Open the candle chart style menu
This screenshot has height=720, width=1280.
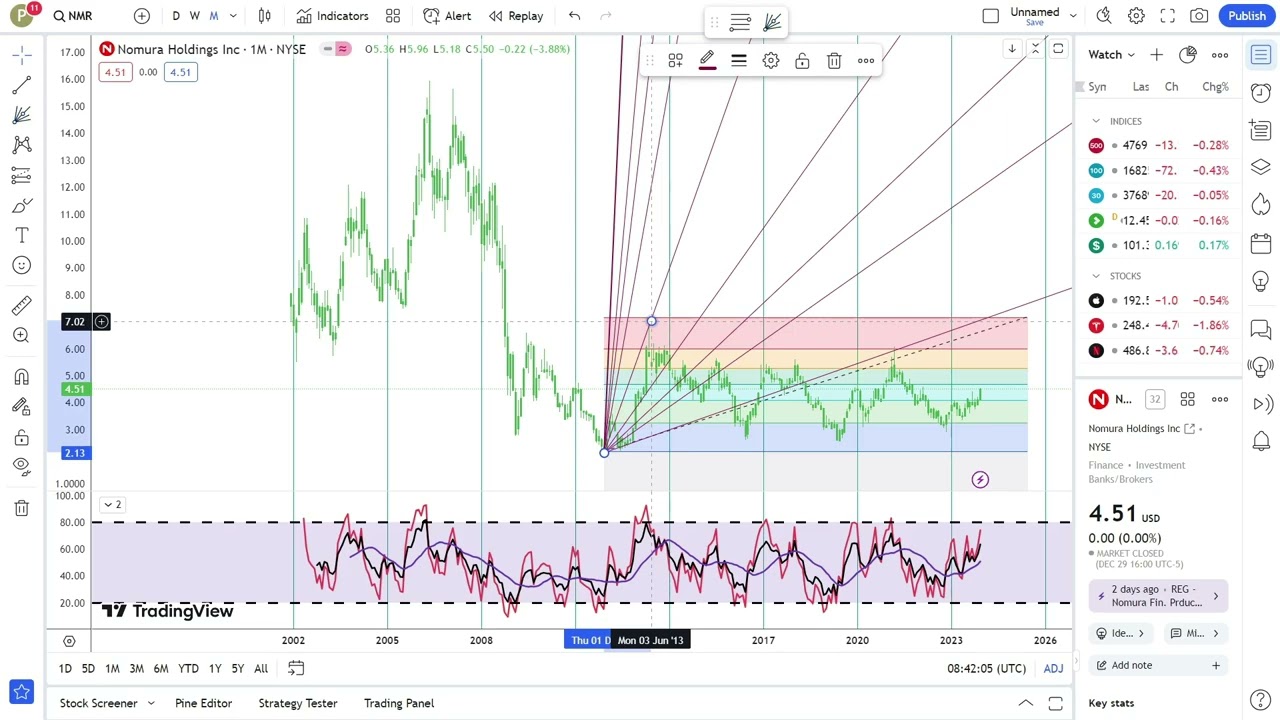coord(264,16)
